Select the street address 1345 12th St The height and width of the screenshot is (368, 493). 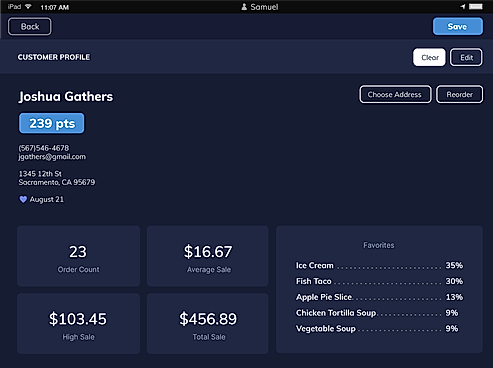40,174
